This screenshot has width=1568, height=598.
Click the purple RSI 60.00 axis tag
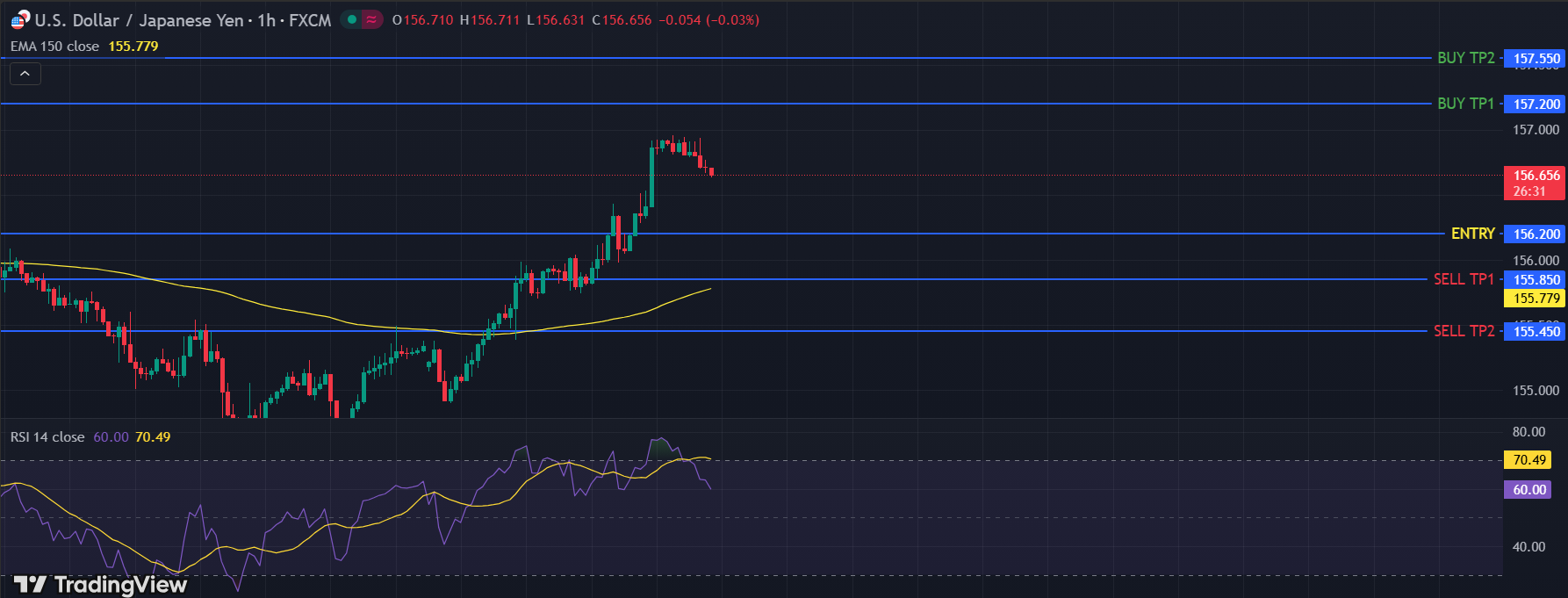[x=1528, y=490]
